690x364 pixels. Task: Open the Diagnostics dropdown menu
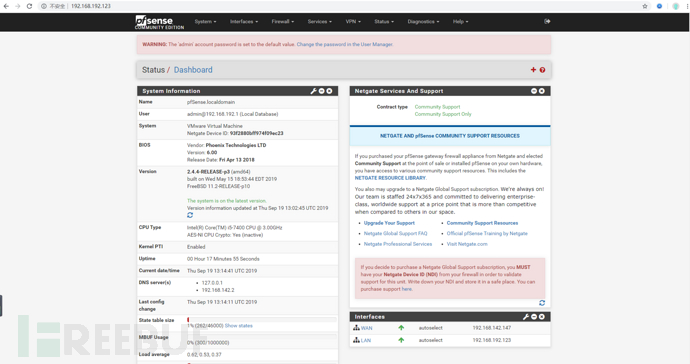click(x=423, y=22)
